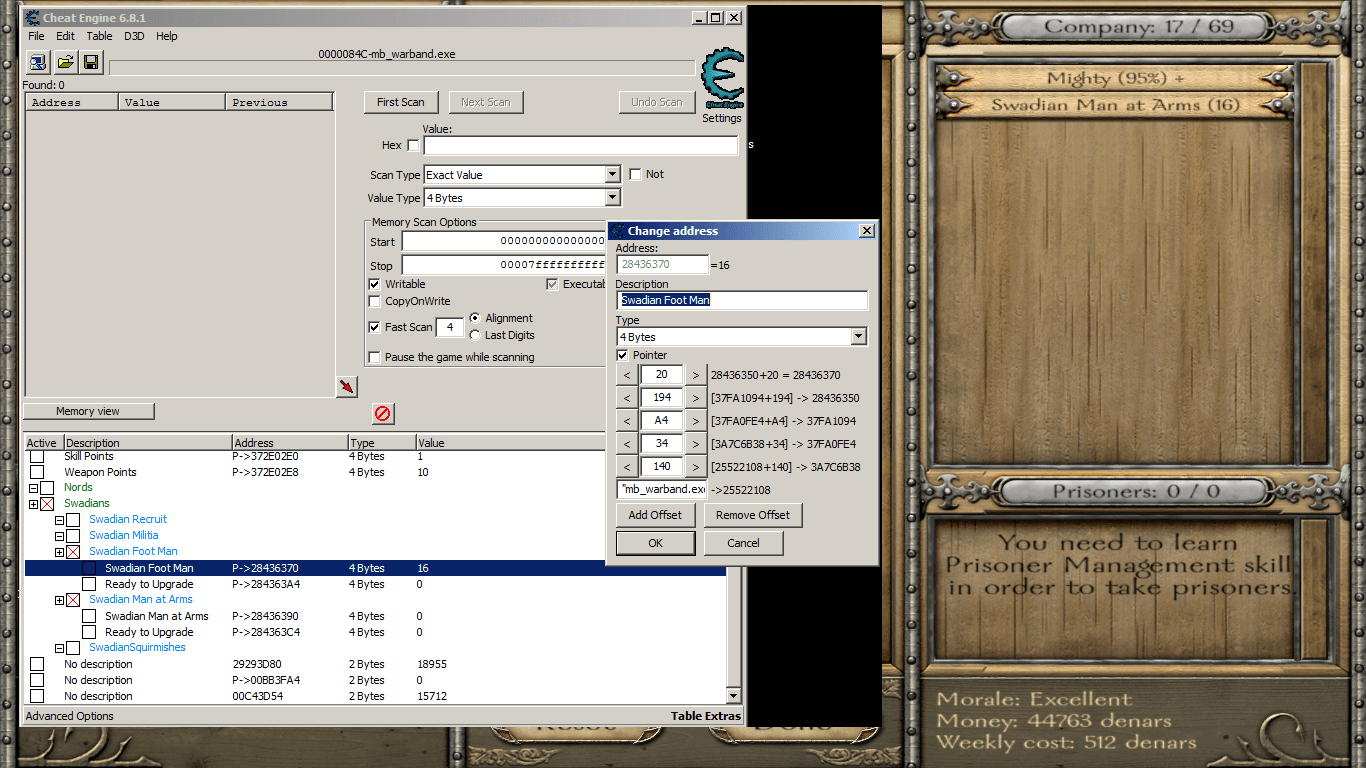The width and height of the screenshot is (1366, 768).
Task: Save the cheat table with the disk icon
Action: coord(90,62)
